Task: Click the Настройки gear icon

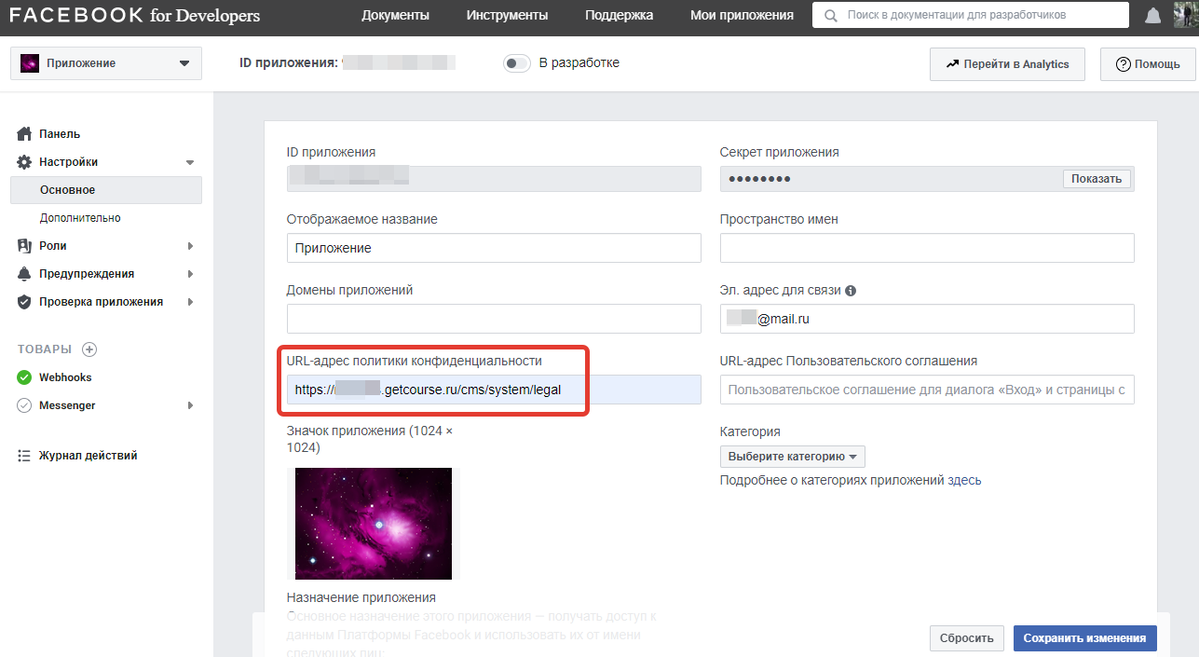Action: [24, 162]
